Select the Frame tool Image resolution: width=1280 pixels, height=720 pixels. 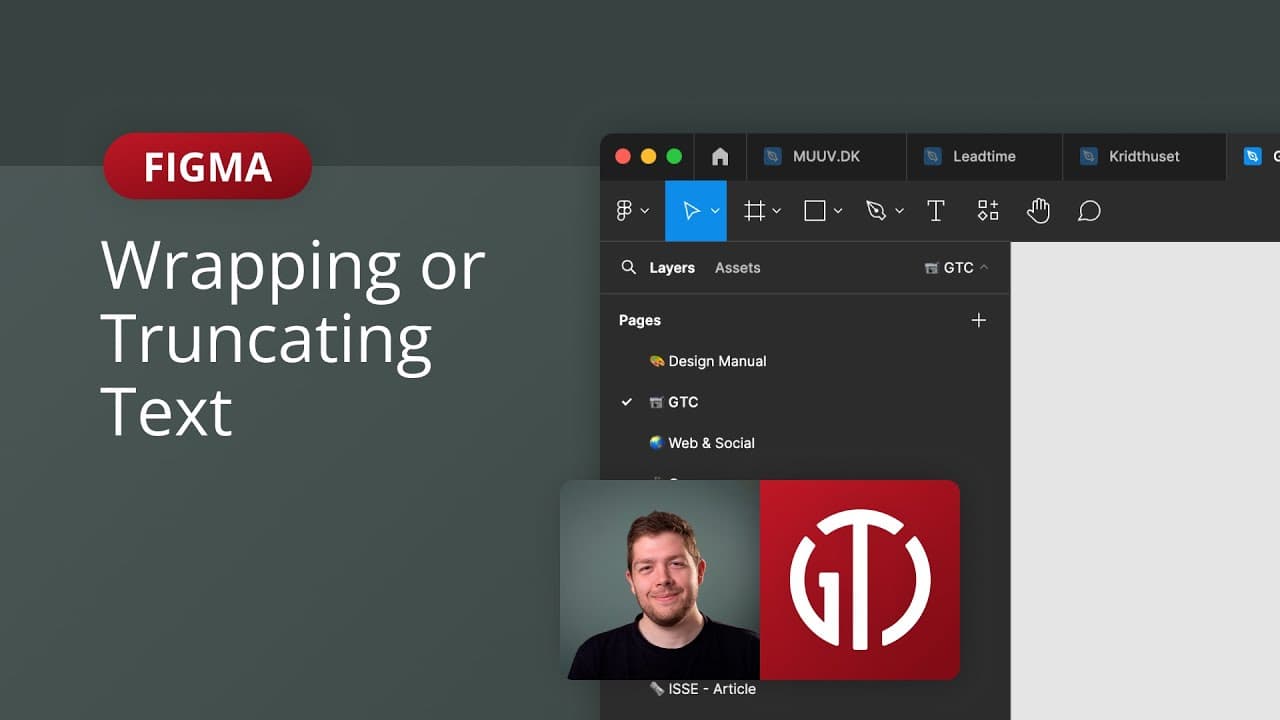pyautogui.click(x=755, y=211)
